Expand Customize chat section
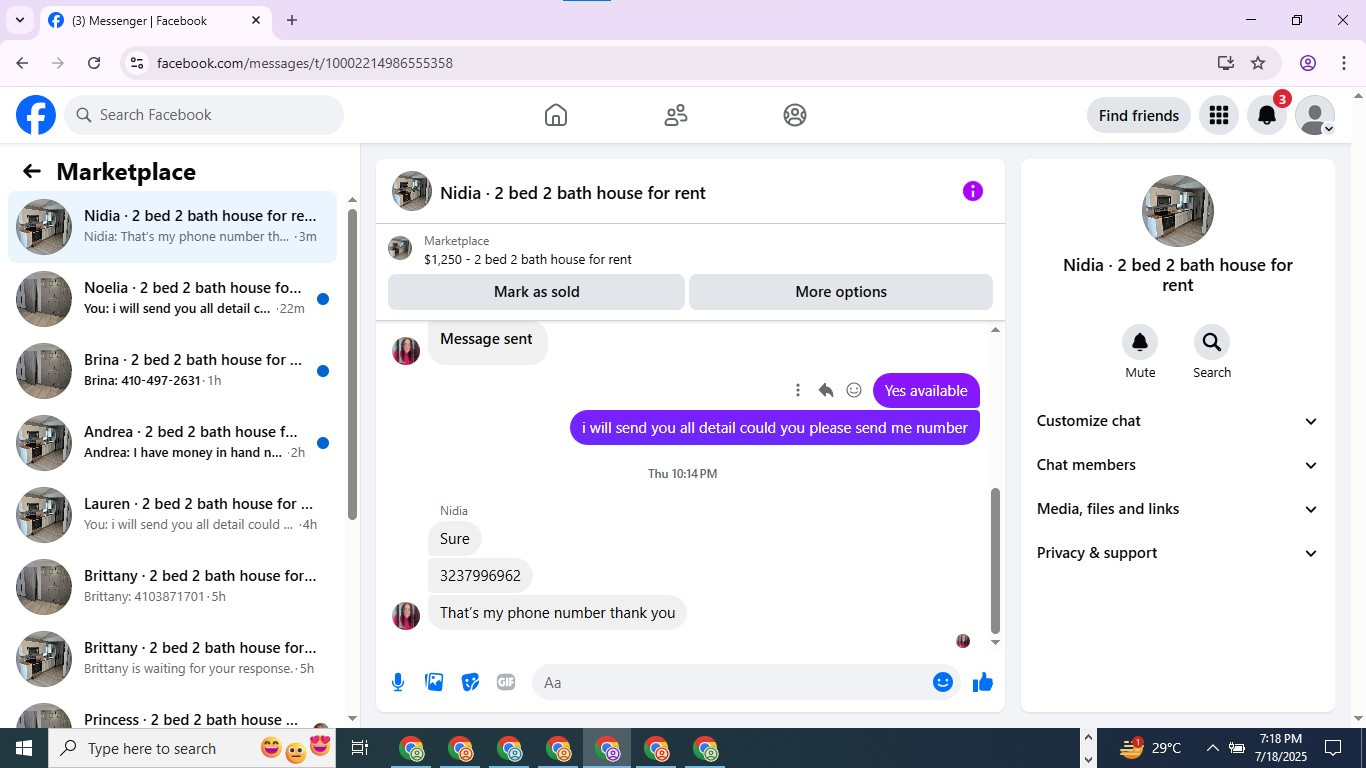 pos(1178,421)
